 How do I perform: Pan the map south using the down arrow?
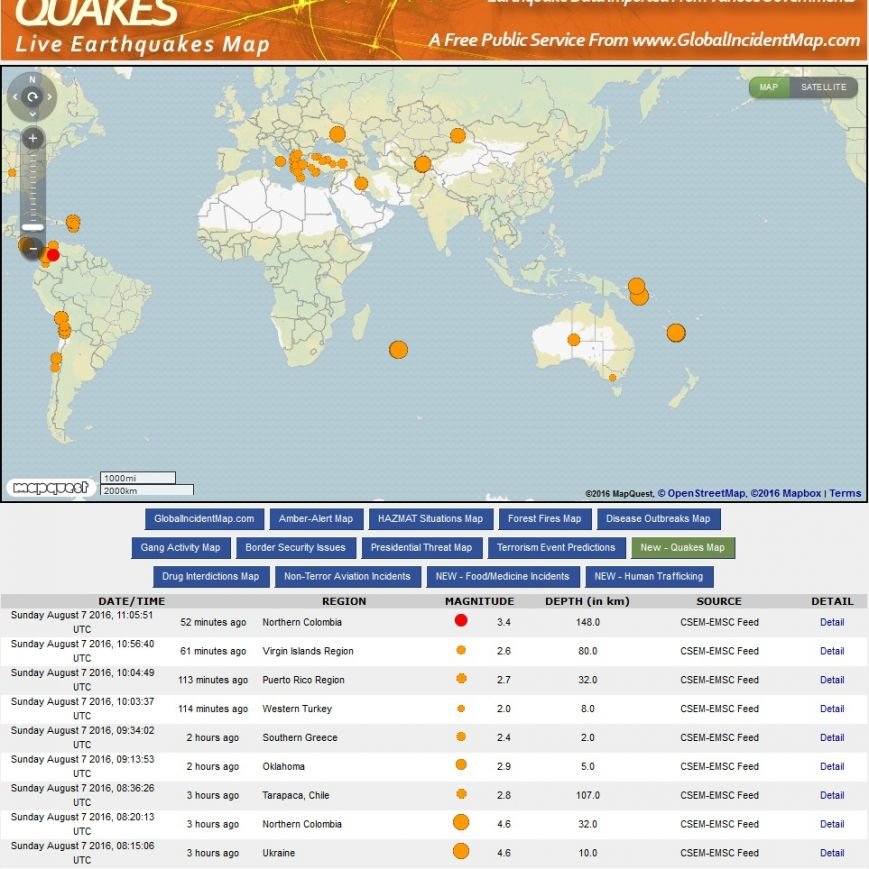coord(32,114)
